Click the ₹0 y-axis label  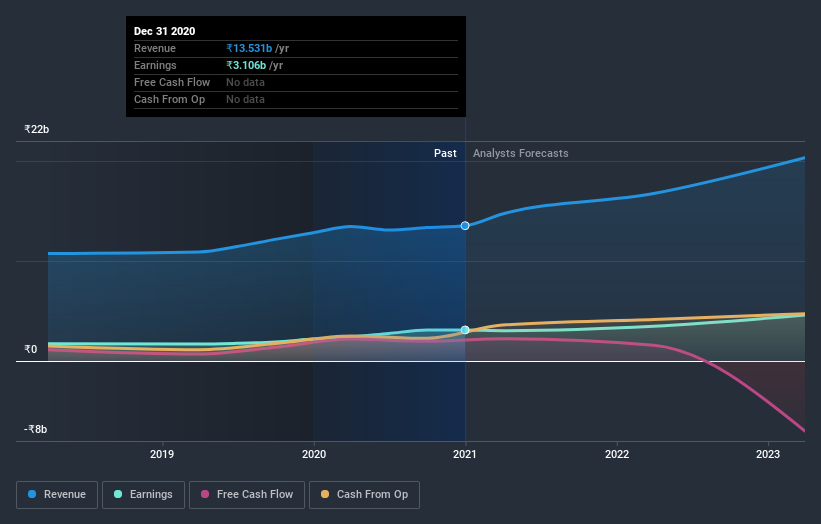(31, 349)
